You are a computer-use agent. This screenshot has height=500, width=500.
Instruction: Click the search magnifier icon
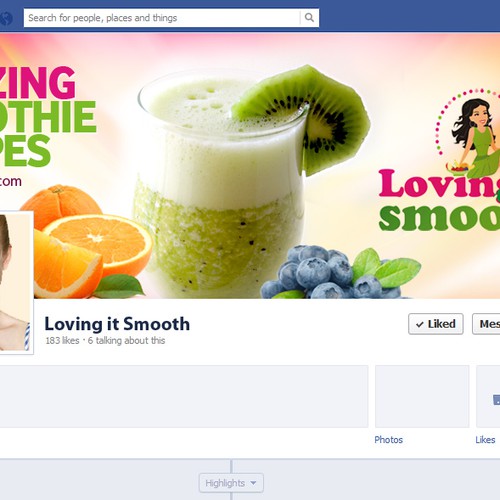(x=309, y=18)
